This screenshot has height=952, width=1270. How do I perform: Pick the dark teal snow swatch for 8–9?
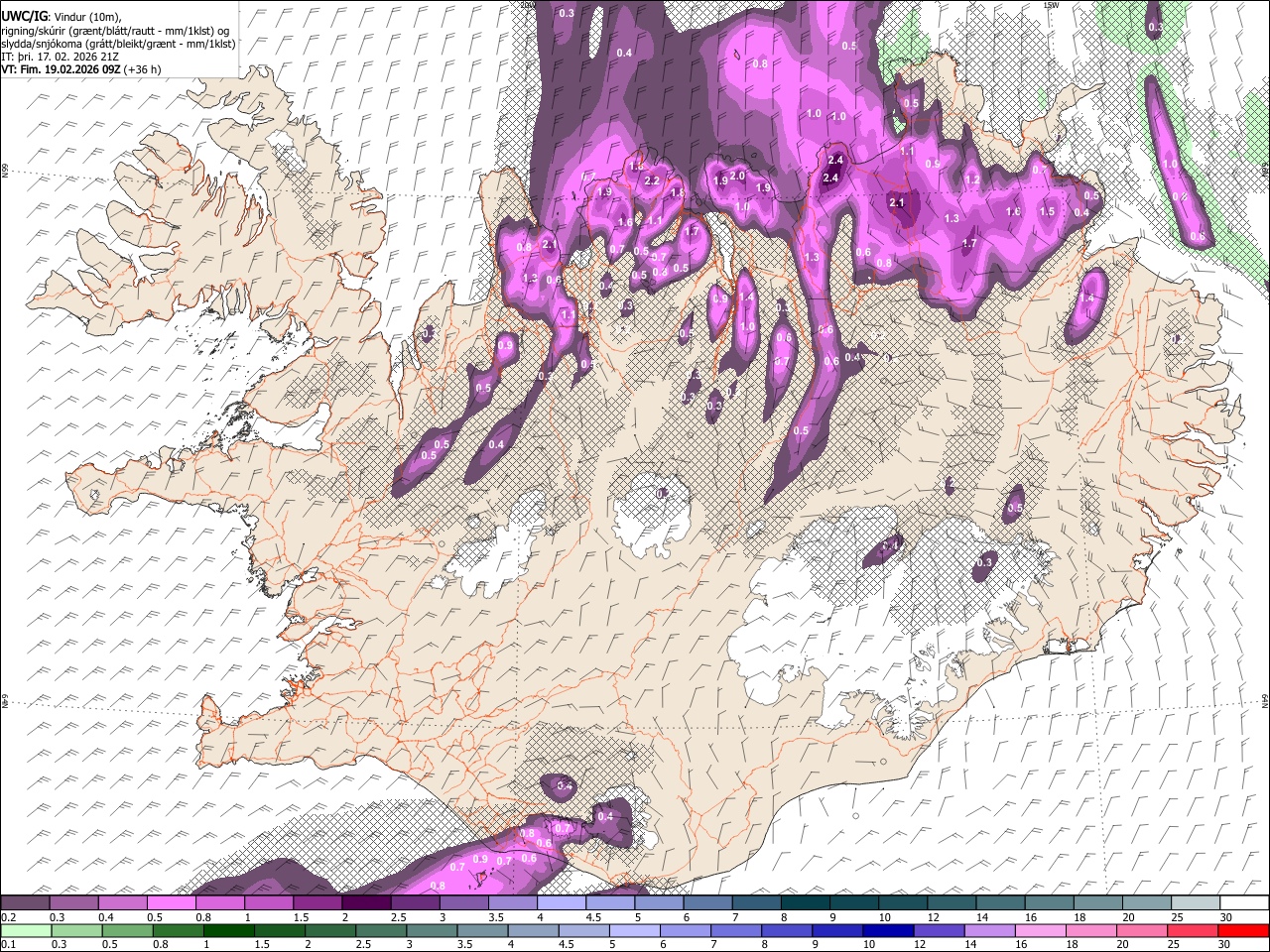(x=804, y=903)
